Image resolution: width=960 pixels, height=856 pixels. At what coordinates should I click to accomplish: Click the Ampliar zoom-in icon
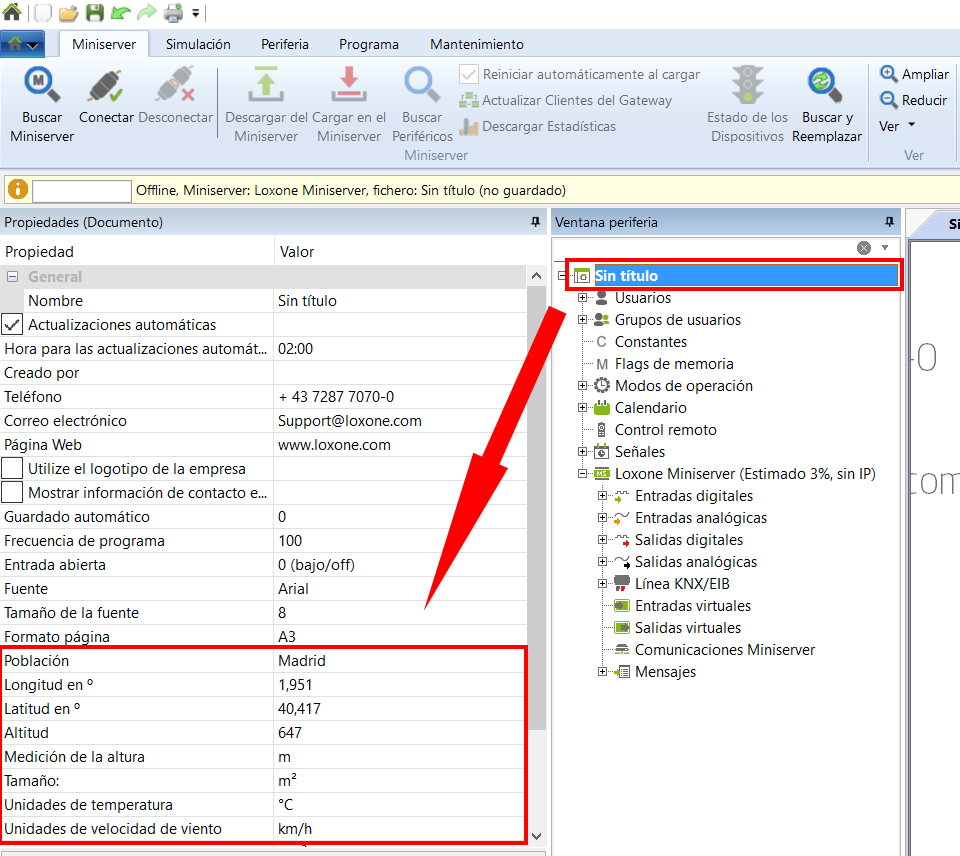(888, 74)
